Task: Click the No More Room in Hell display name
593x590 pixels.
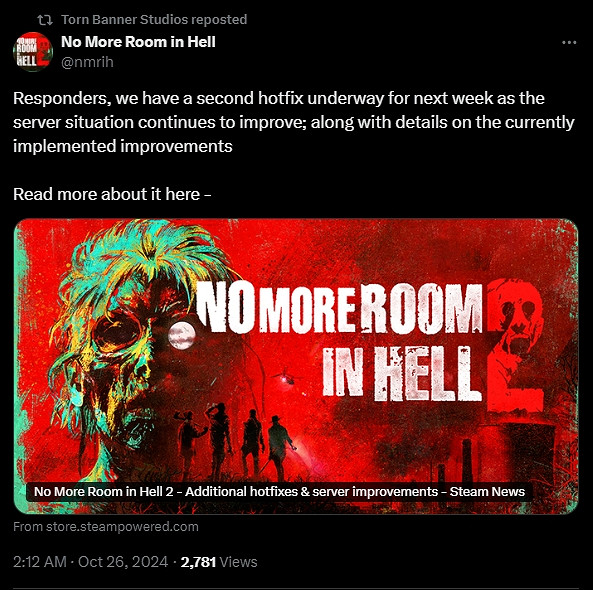Action: [138, 42]
